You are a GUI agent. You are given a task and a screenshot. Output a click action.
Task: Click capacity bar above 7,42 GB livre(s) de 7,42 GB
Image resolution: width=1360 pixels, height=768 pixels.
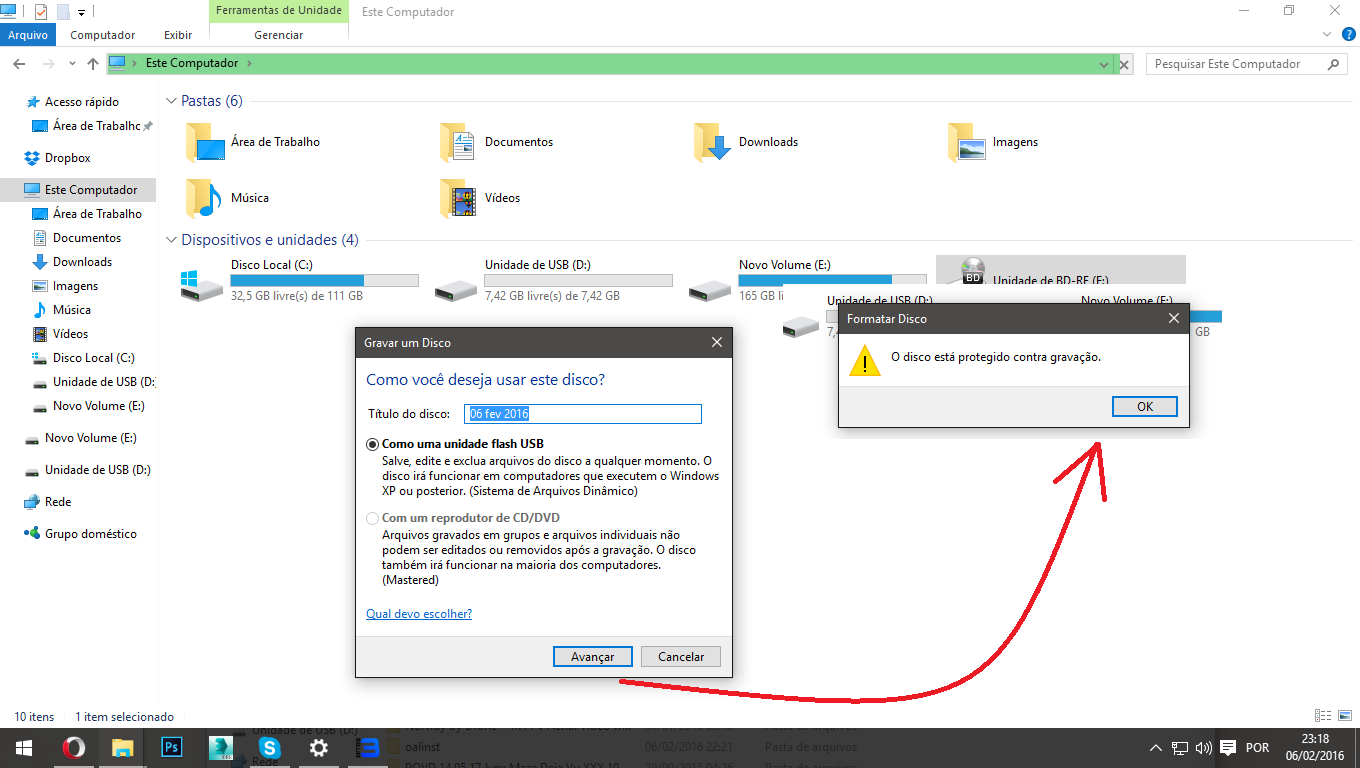tap(579, 281)
